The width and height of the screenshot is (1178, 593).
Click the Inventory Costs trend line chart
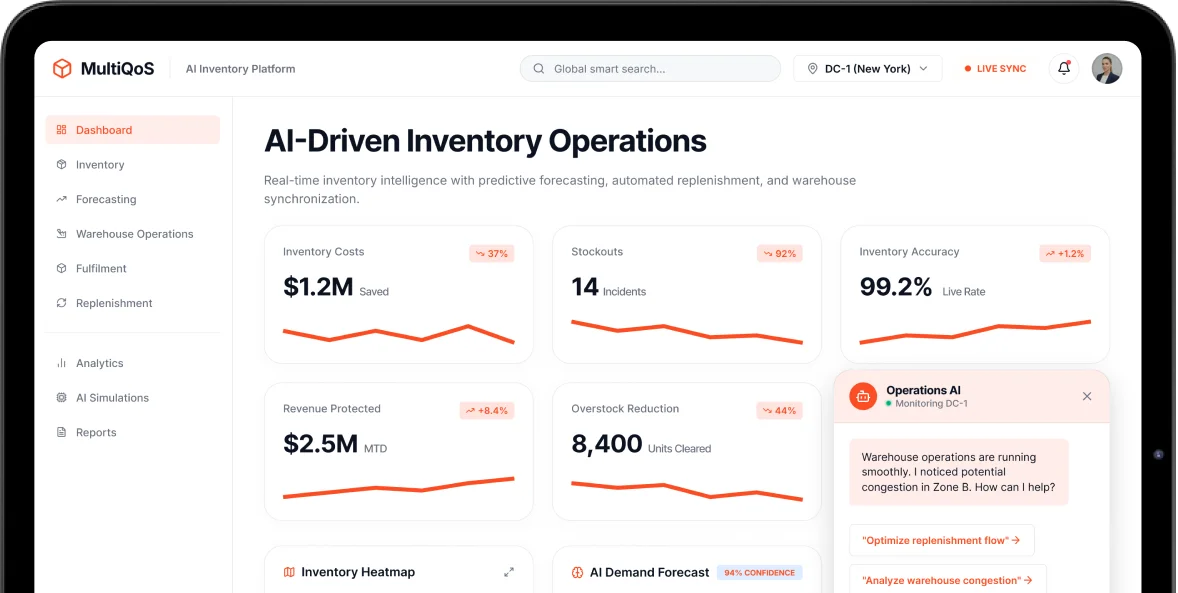(x=399, y=334)
